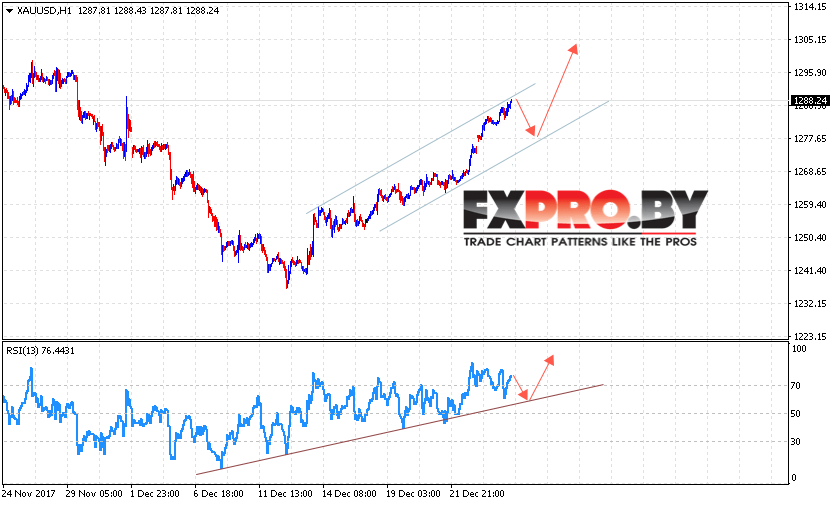Select the 1241.40 price axis label
The height and width of the screenshot is (505, 831).
coord(810,270)
